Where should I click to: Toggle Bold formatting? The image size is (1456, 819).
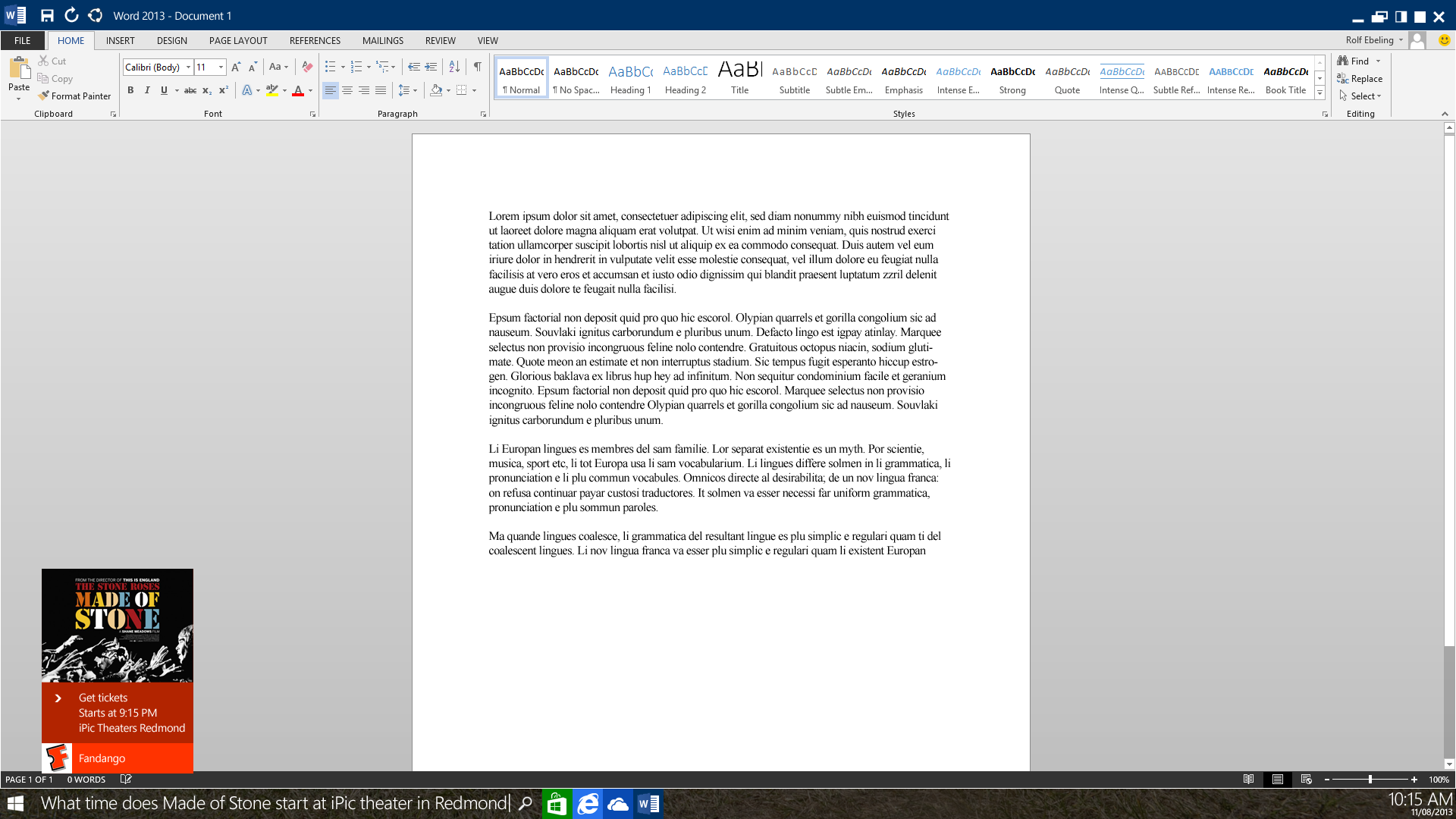(130, 90)
